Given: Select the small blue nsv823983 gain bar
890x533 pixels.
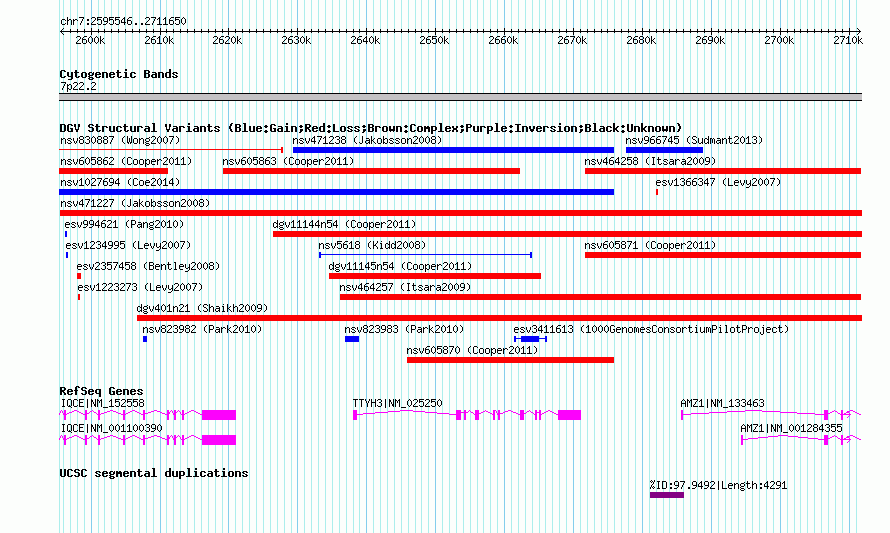Looking at the screenshot, I should (352, 339).
